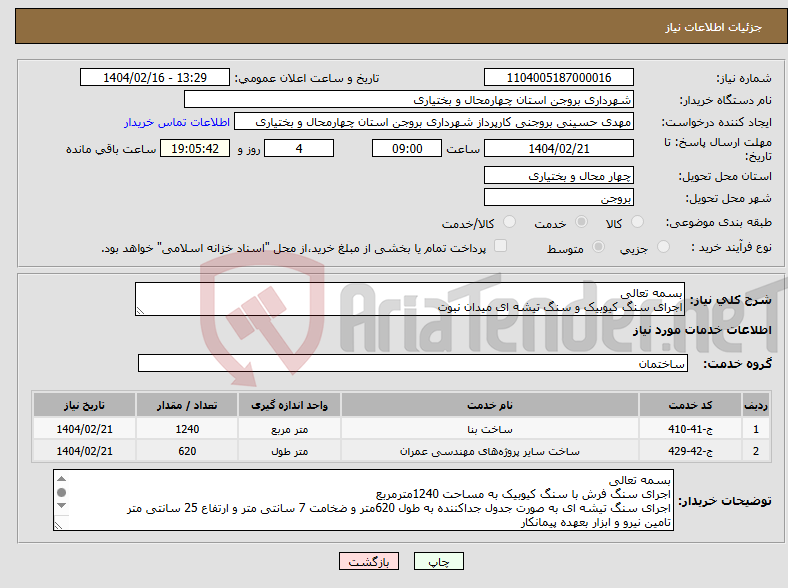This screenshot has height=588, width=788.
Task: Select the خدمت radio button
Action: point(581,222)
